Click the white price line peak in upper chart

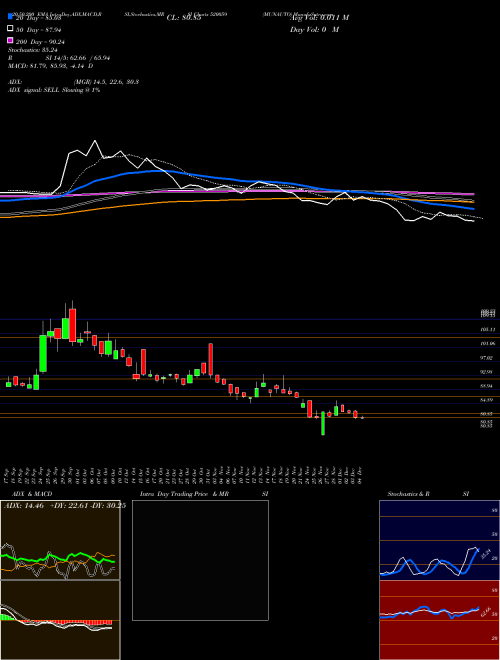95,141
